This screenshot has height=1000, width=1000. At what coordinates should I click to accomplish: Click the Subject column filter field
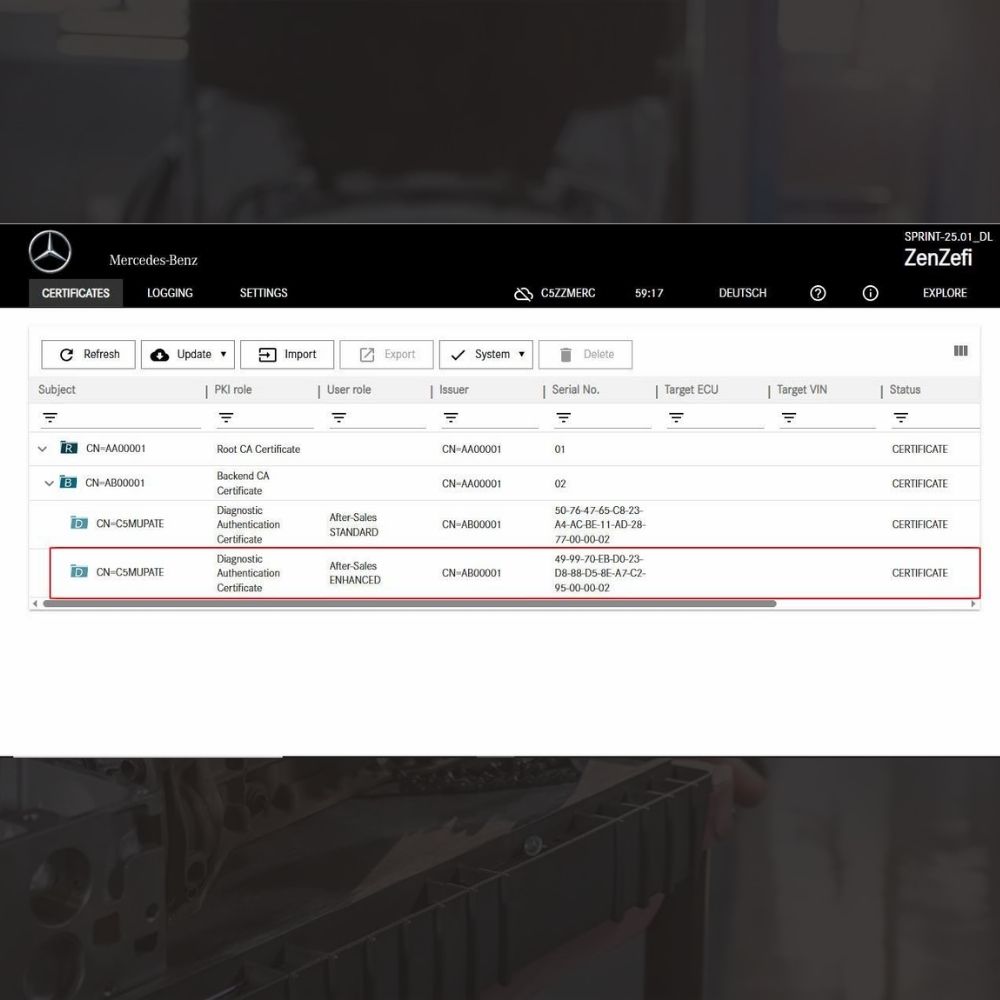point(110,416)
